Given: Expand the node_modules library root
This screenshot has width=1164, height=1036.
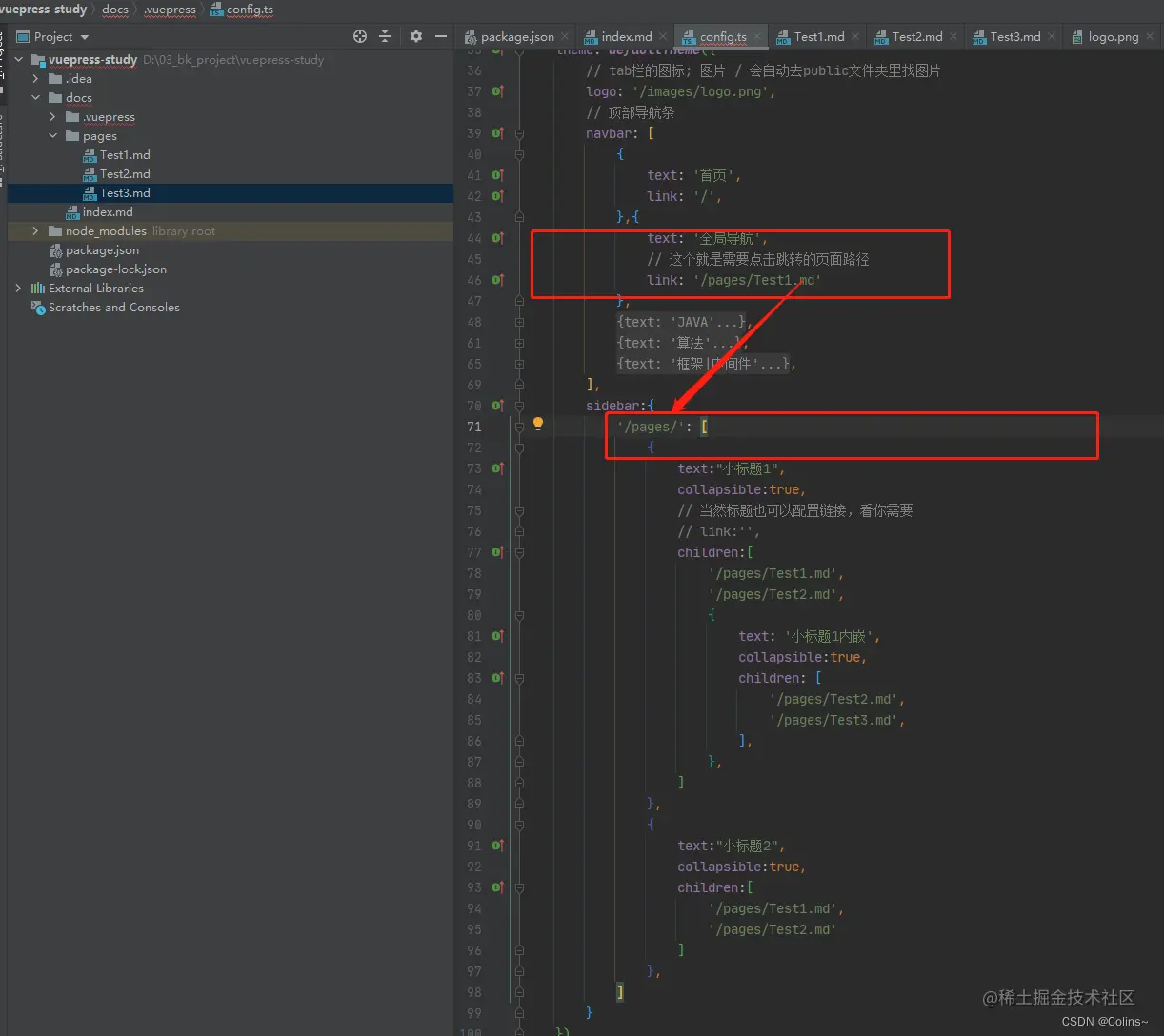Looking at the screenshot, I should [36, 230].
